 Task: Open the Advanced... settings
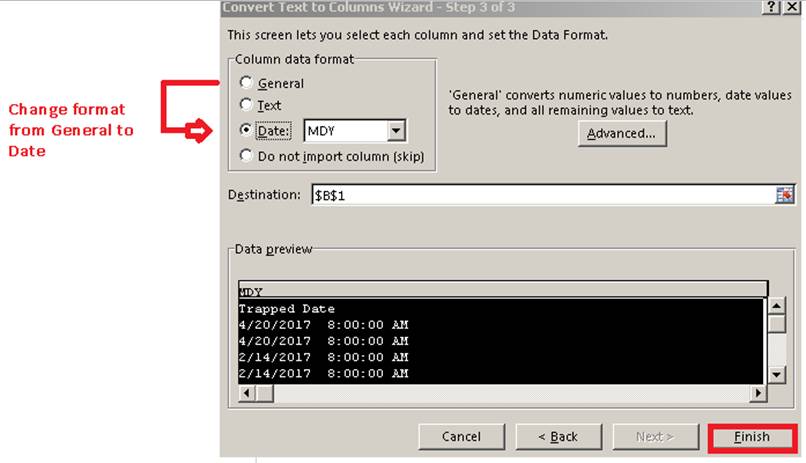point(621,133)
